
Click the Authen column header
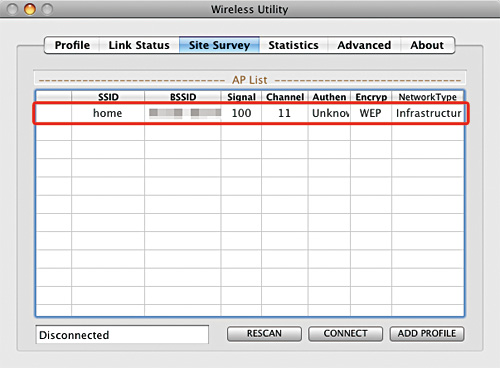329,97
